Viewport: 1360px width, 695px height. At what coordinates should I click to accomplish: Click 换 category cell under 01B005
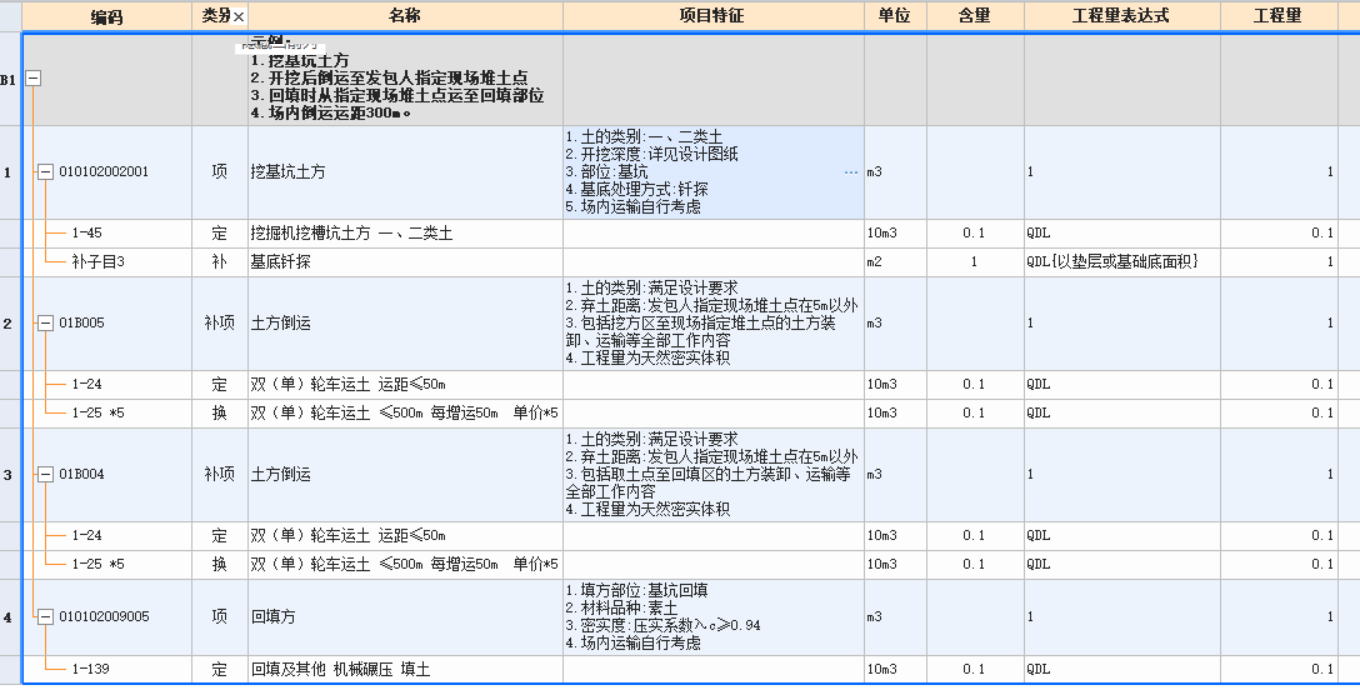tap(219, 413)
